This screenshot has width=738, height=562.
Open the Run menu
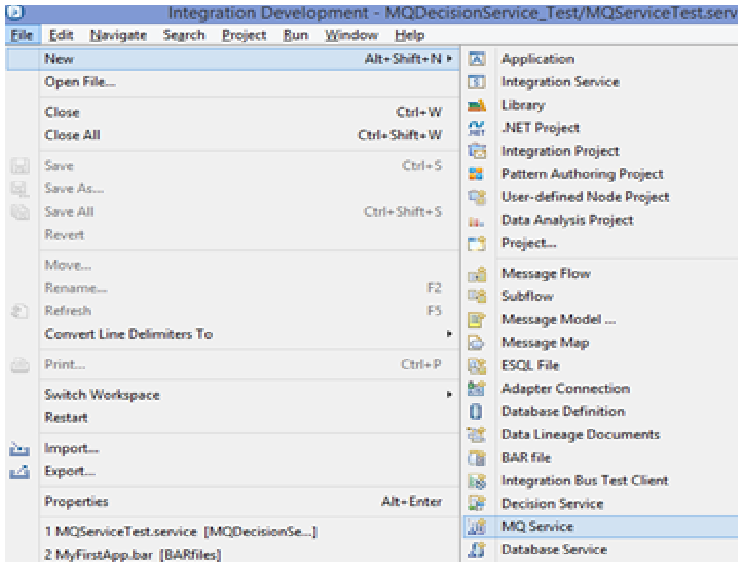[296, 35]
